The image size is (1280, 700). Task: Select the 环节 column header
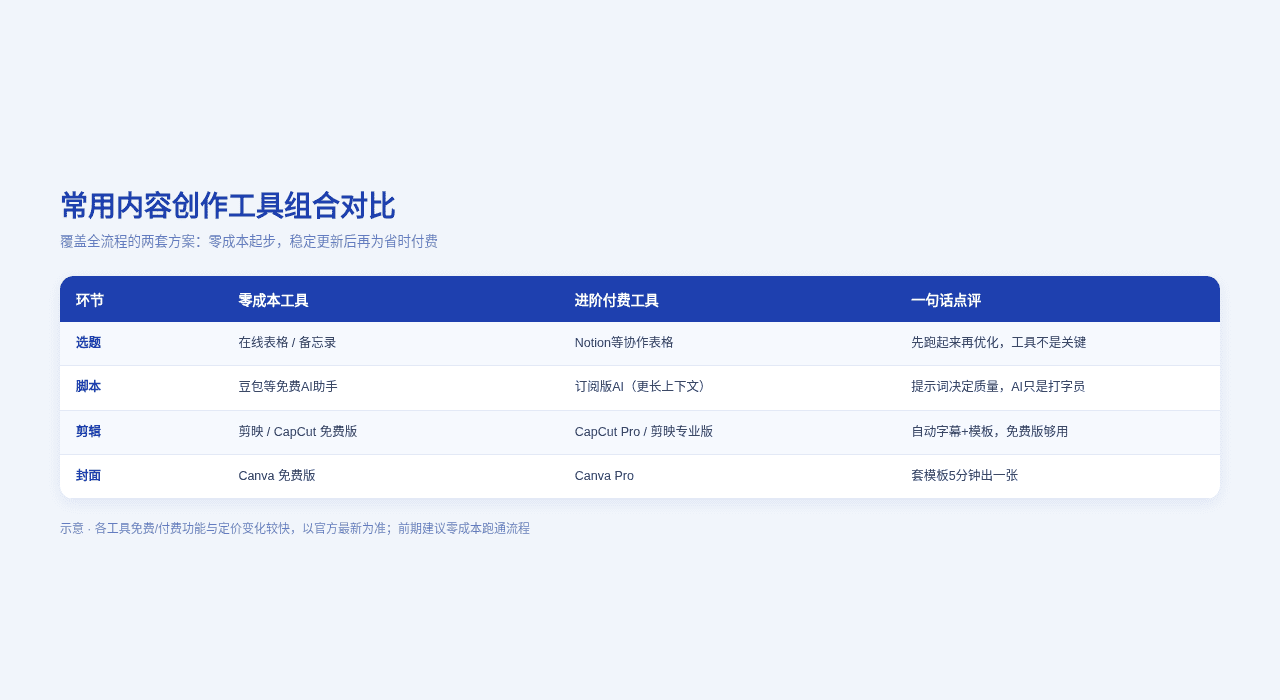click(90, 300)
